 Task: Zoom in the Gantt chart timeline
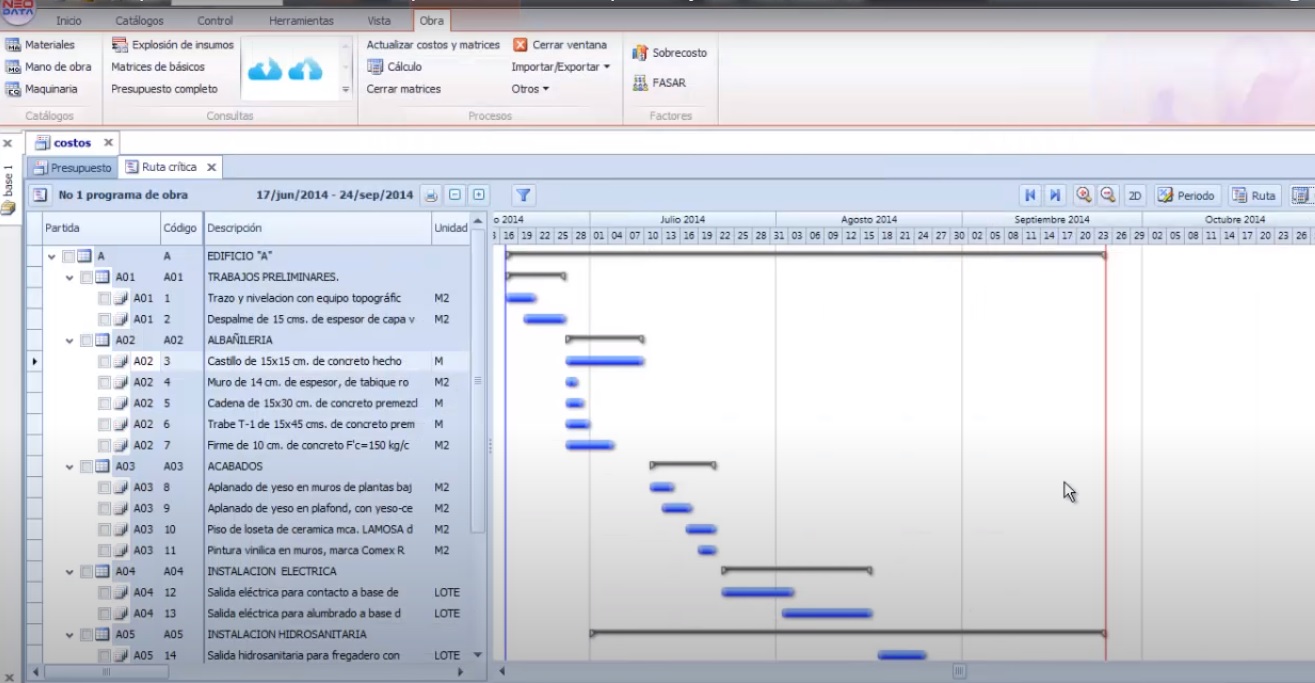[1083, 196]
